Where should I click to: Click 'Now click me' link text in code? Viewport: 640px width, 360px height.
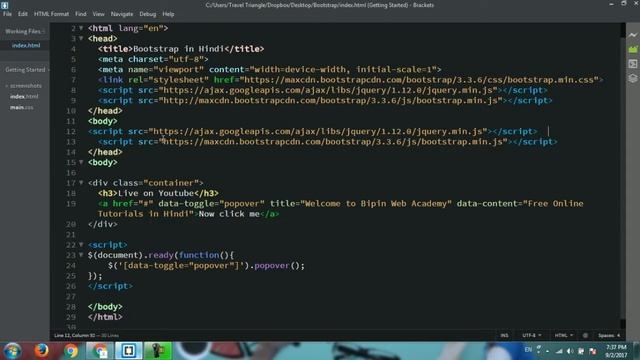point(229,214)
